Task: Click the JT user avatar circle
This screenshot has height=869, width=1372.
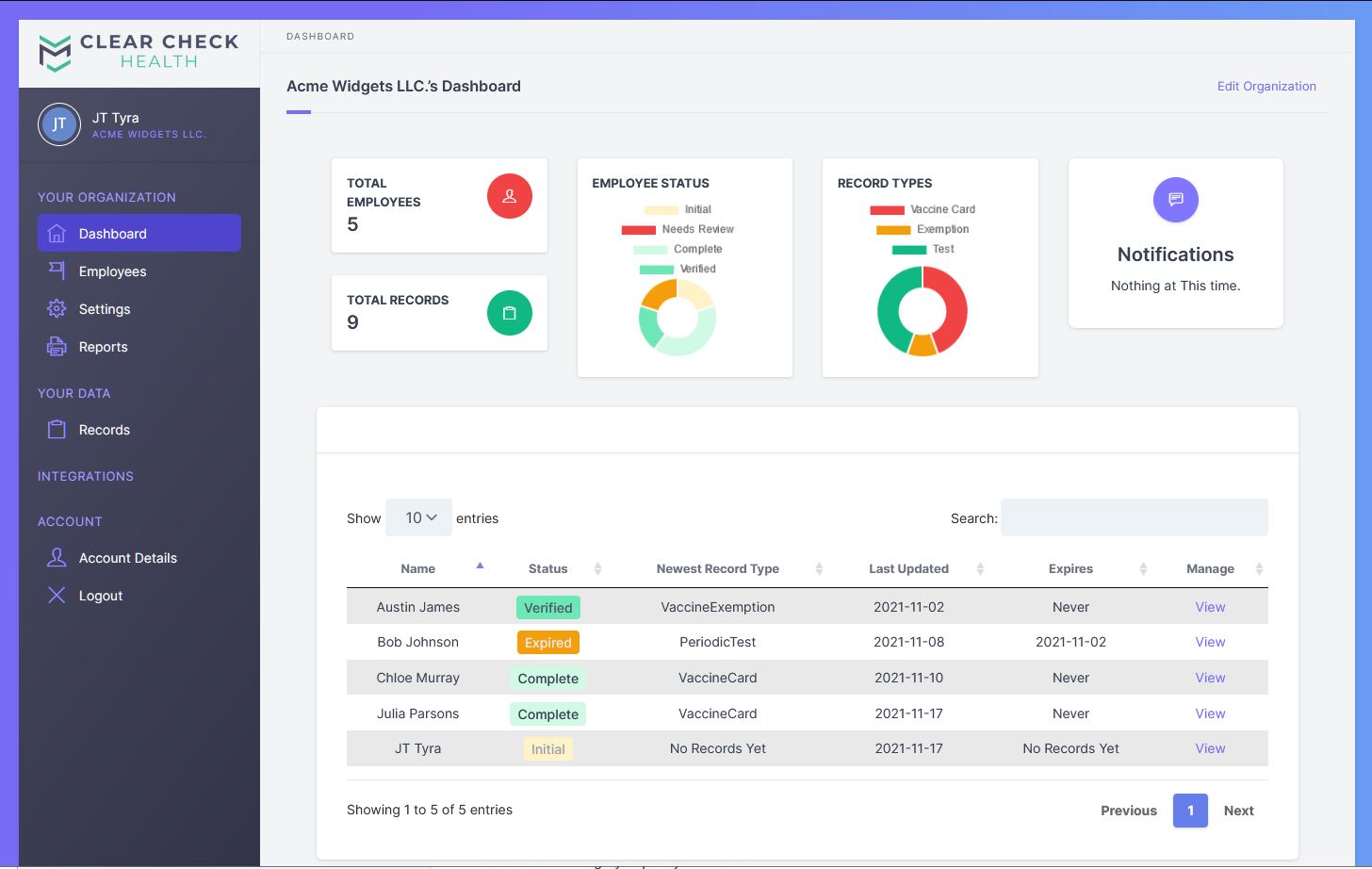Action: coord(59,124)
